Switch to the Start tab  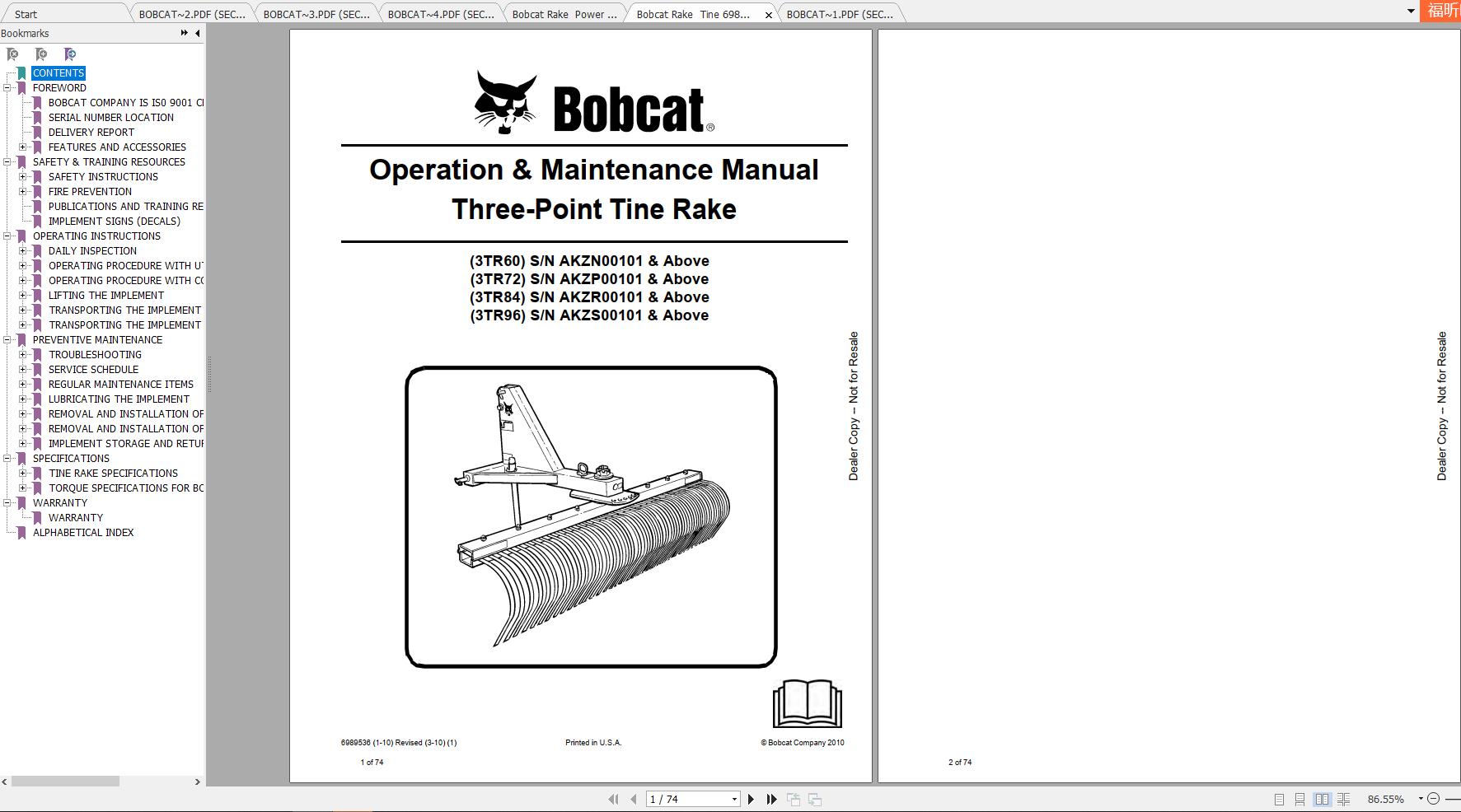point(25,14)
